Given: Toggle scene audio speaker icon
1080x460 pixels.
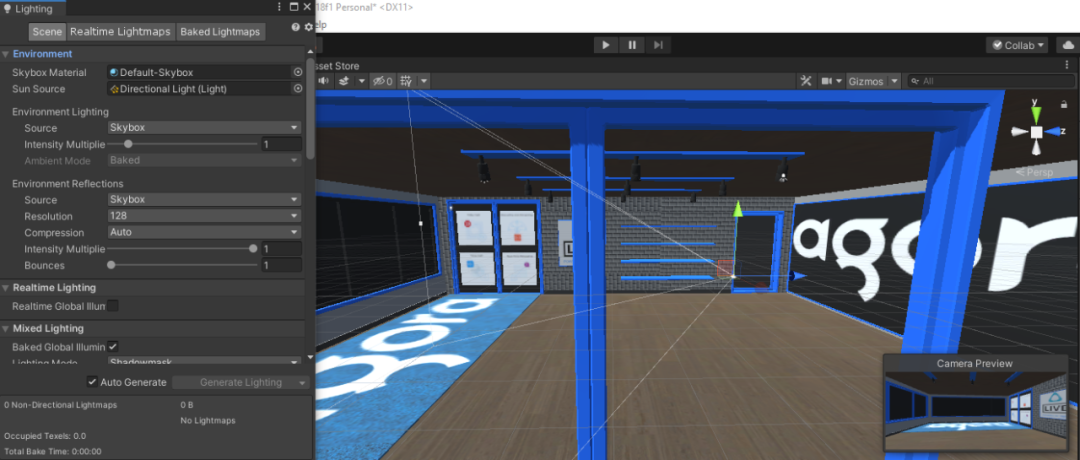Looking at the screenshot, I should click(322, 81).
